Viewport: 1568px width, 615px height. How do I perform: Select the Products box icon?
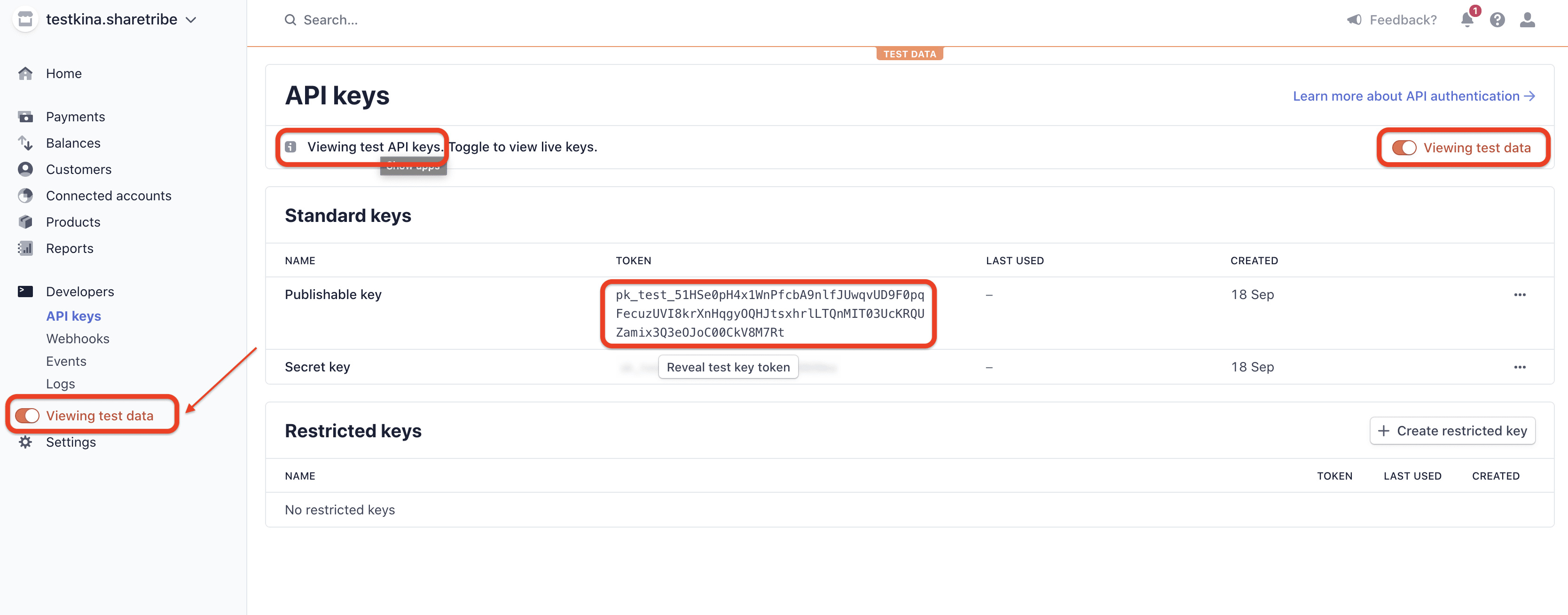coord(25,221)
